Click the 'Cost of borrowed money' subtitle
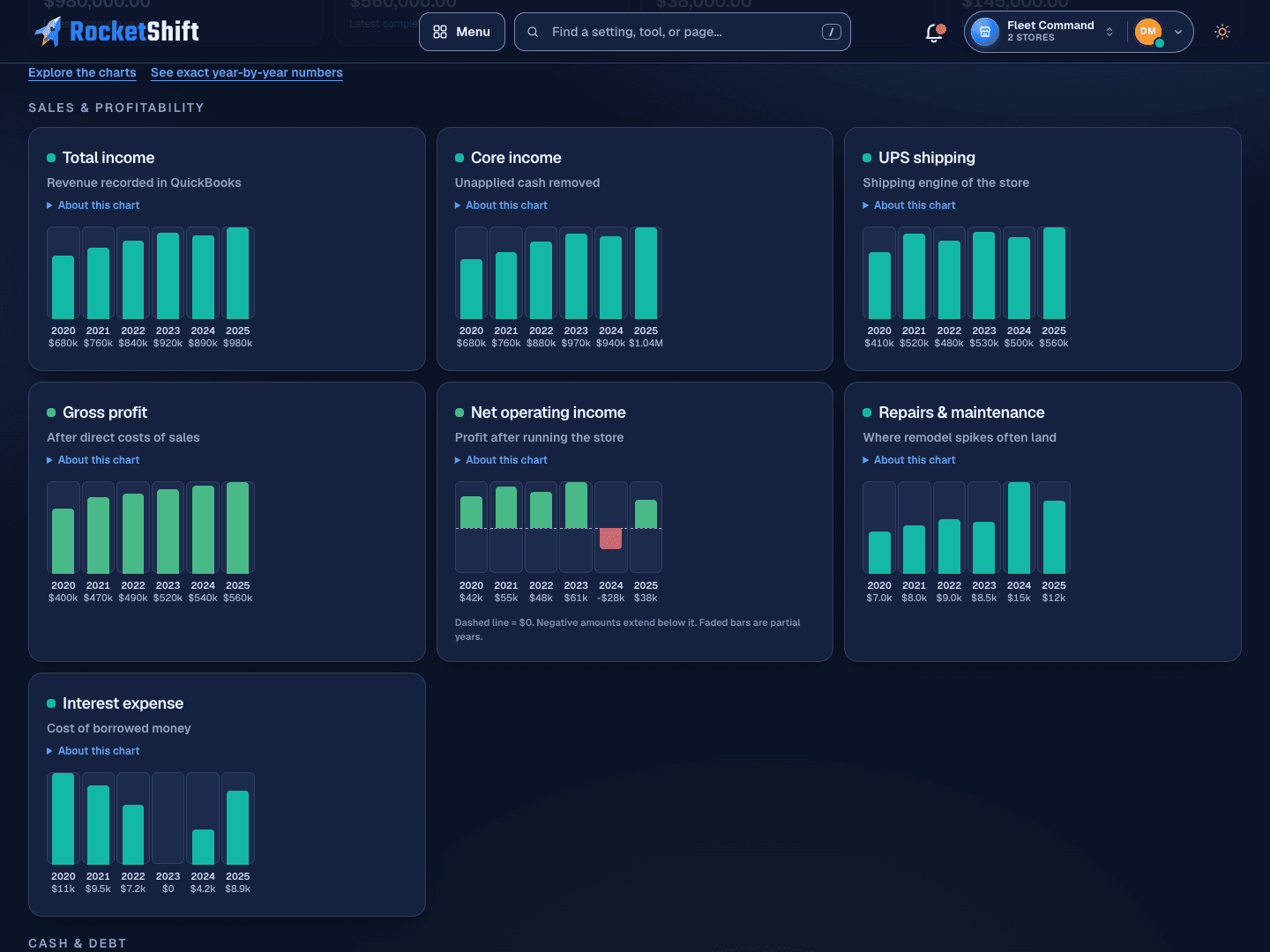The height and width of the screenshot is (952, 1270). point(119,728)
